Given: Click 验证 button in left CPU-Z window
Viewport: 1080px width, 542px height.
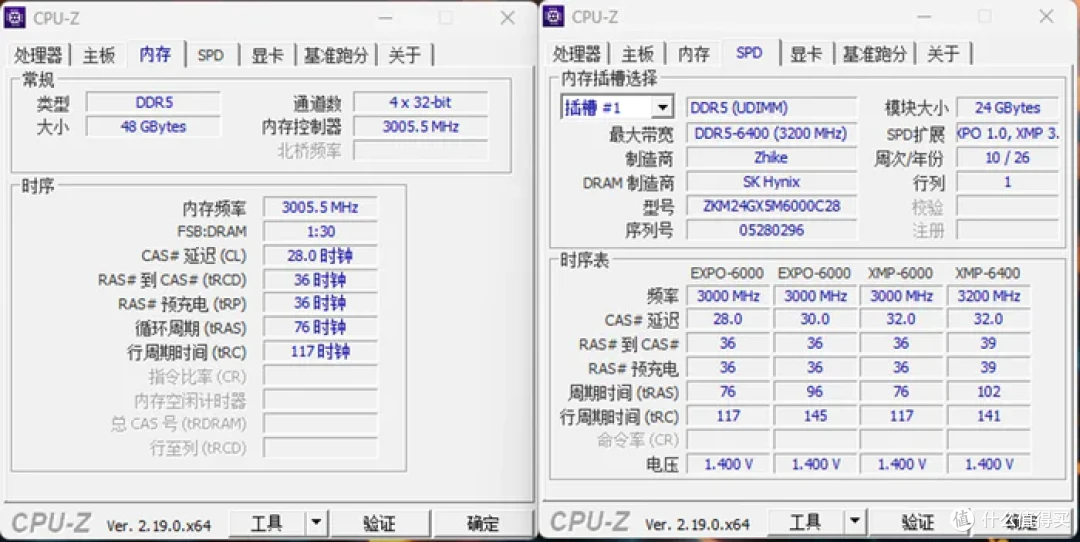Looking at the screenshot, I should tap(380, 523).
